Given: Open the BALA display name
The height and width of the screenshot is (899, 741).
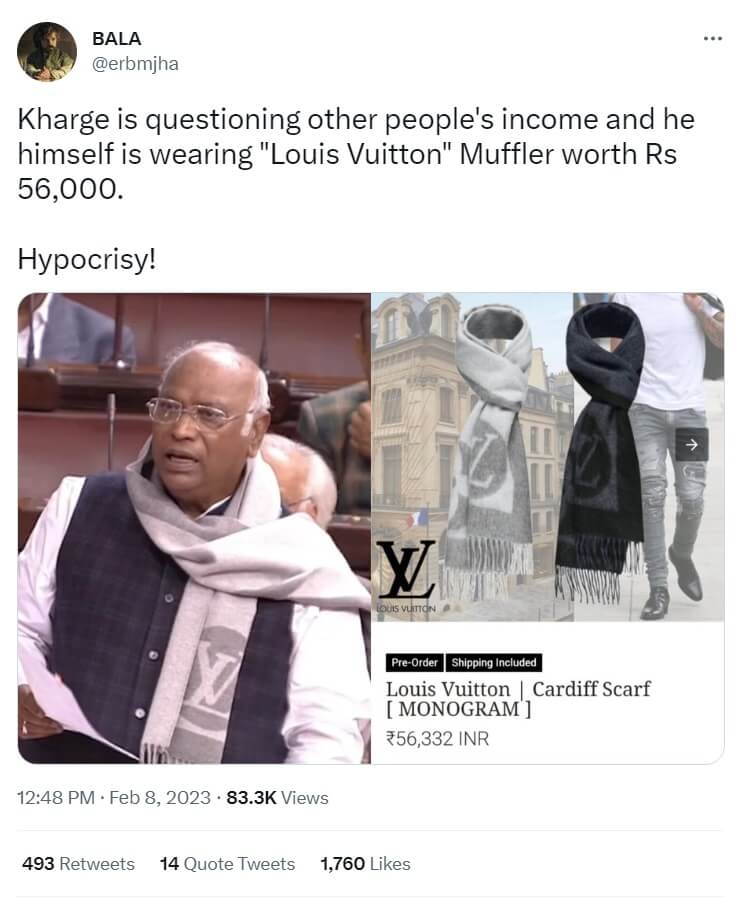Looking at the screenshot, I should pyautogui.click(x=116, y=38).
